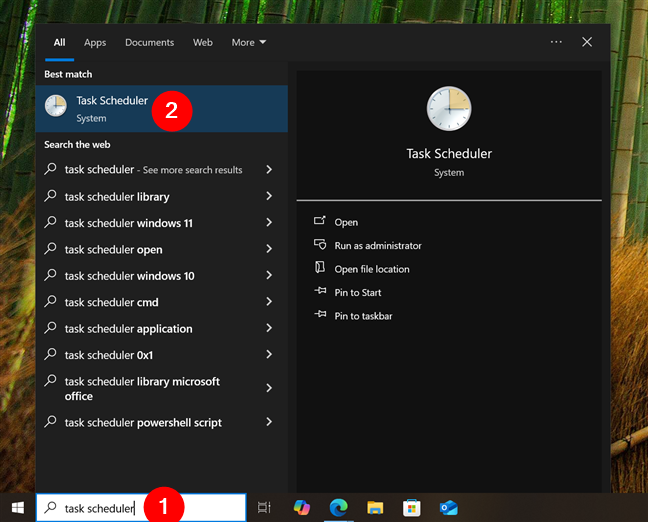Select Open file location
The image size is (648, 522).
tap(372, 269)
